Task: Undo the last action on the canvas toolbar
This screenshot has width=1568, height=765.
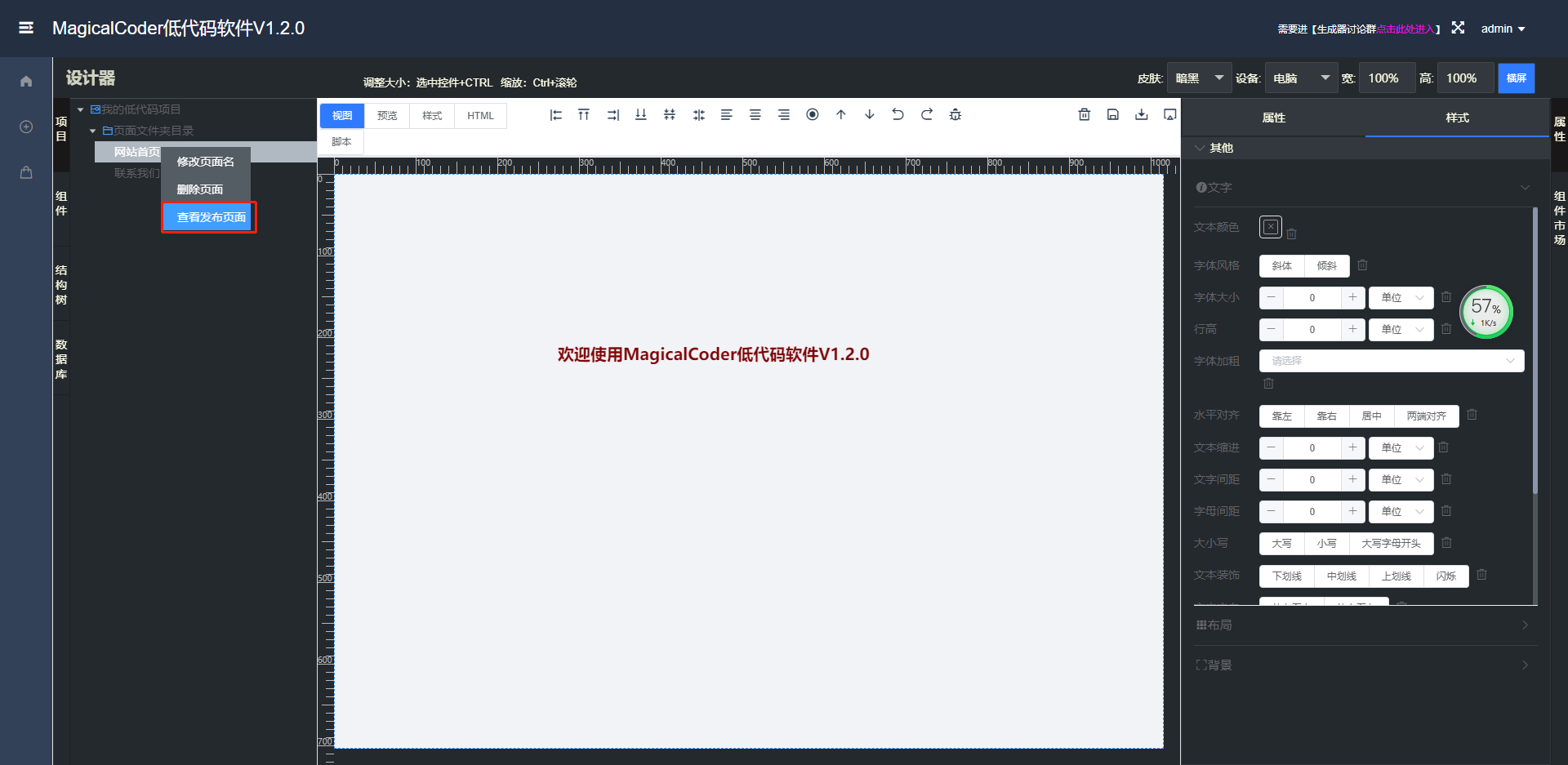Action: [898, 114]
